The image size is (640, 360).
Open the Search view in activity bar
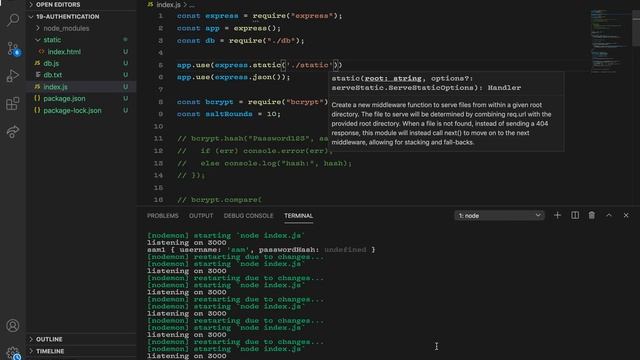click(13, 20)
